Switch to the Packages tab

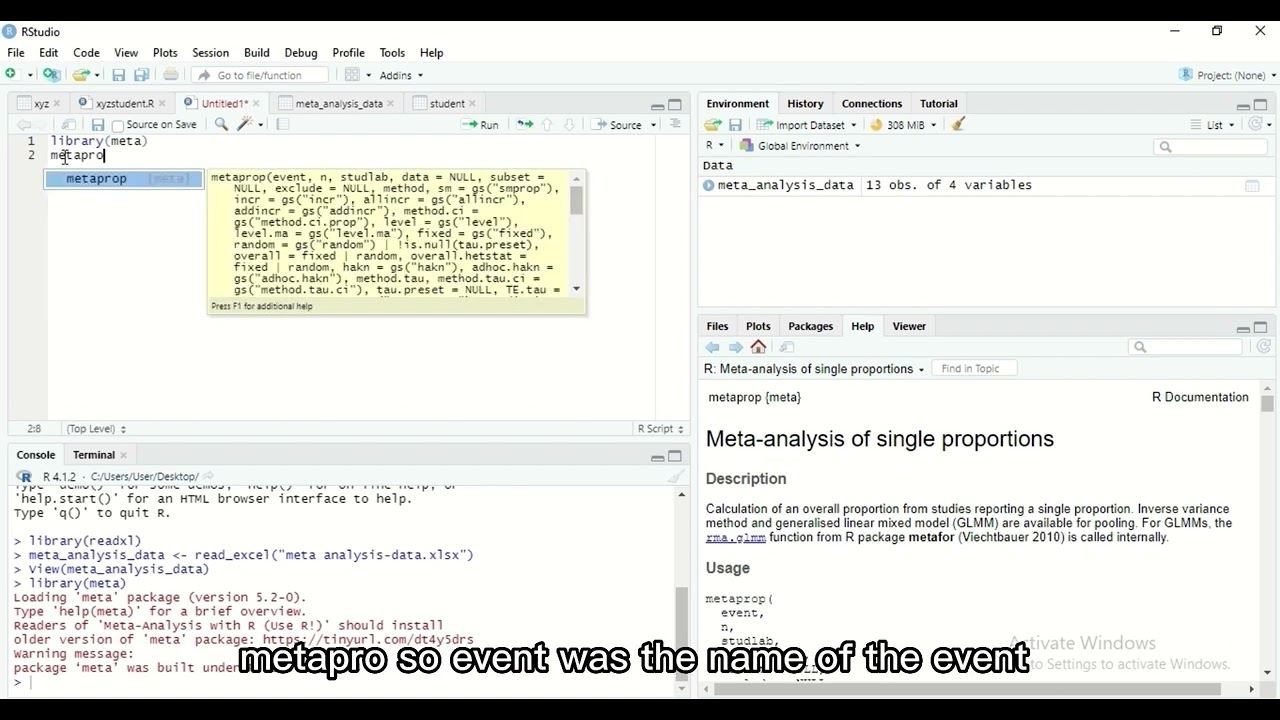click(810, 326)
